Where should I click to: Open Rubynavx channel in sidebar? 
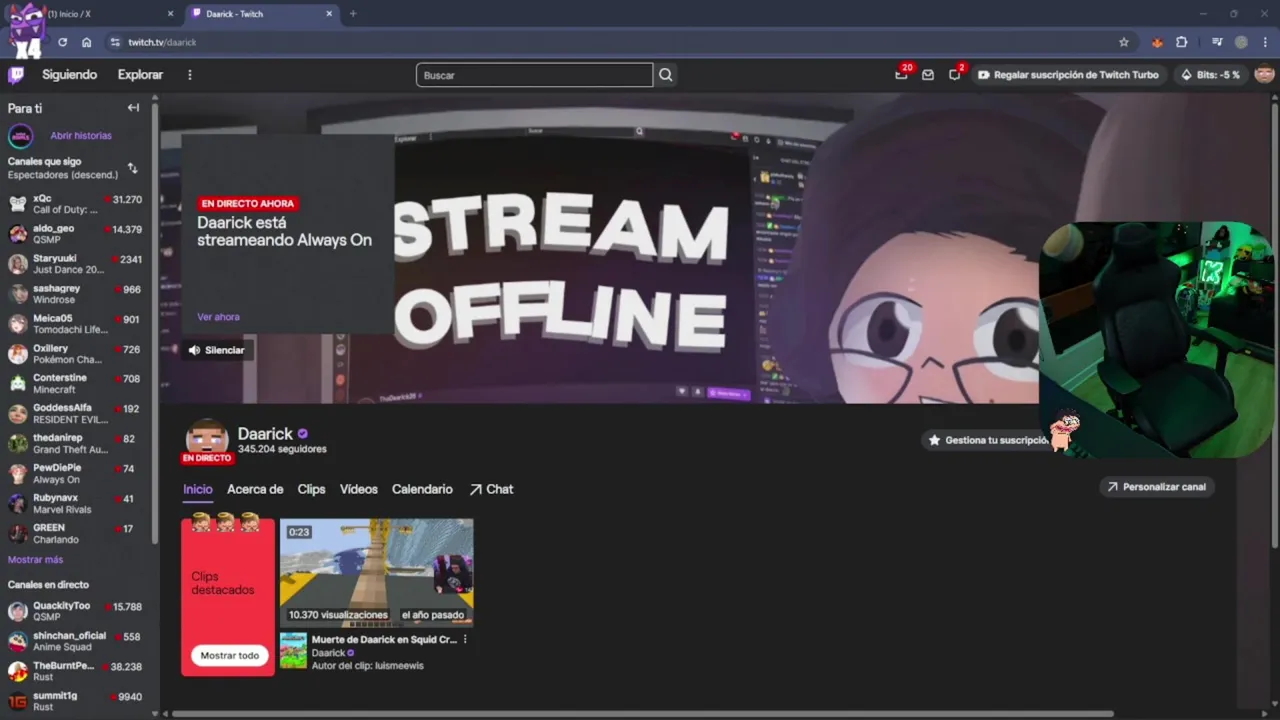point(75,503)
